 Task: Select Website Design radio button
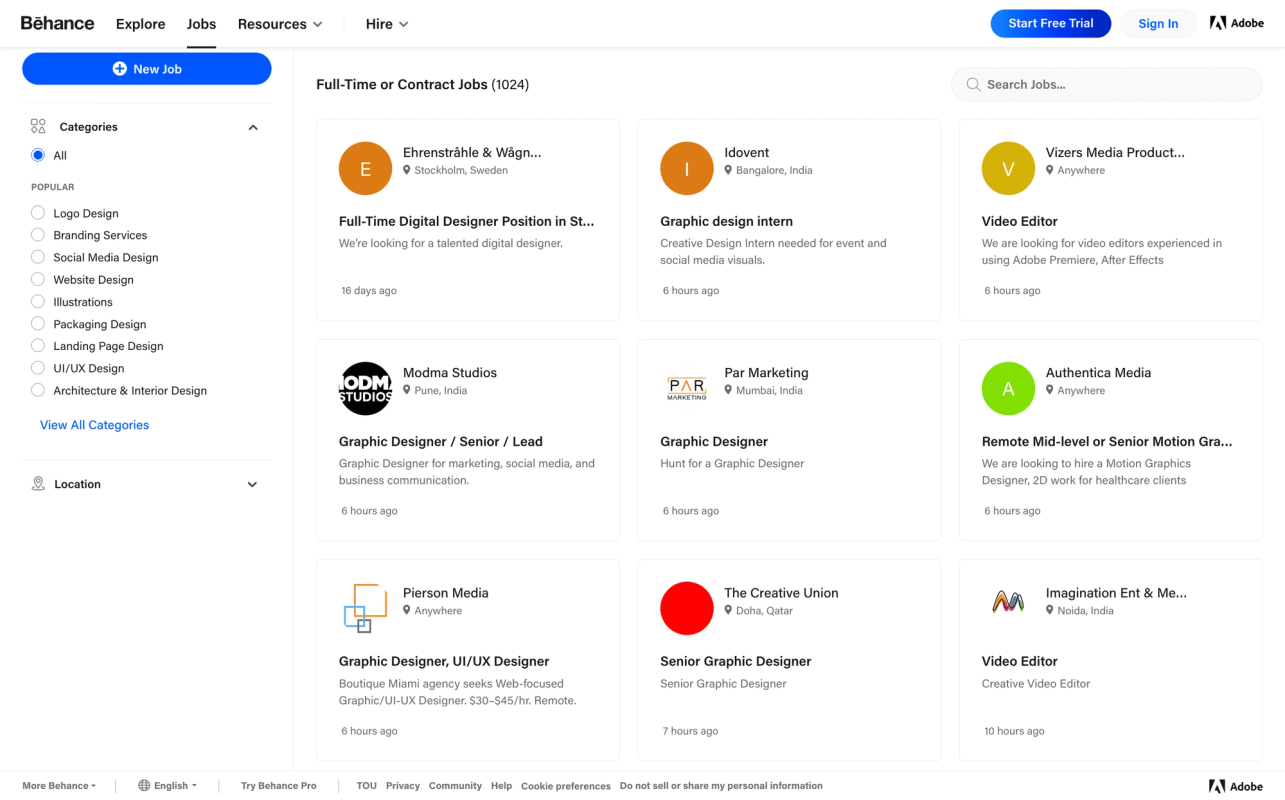click(38, 279)
